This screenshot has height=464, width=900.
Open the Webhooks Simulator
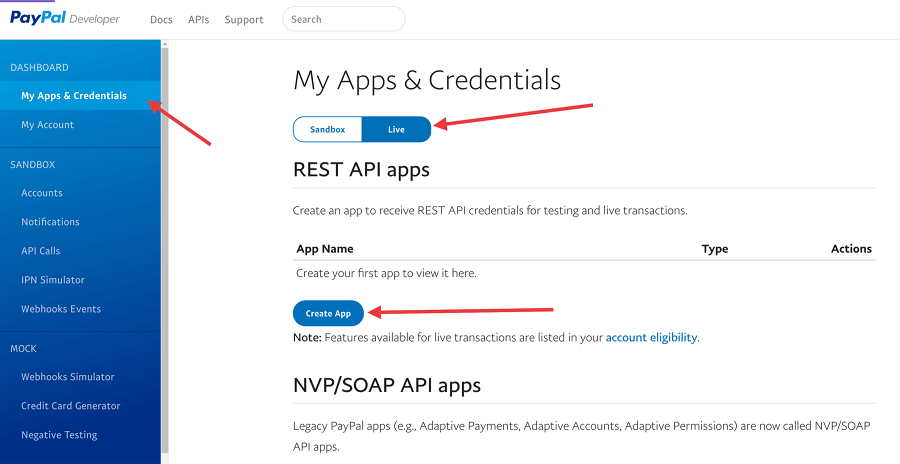click(68, 377)
